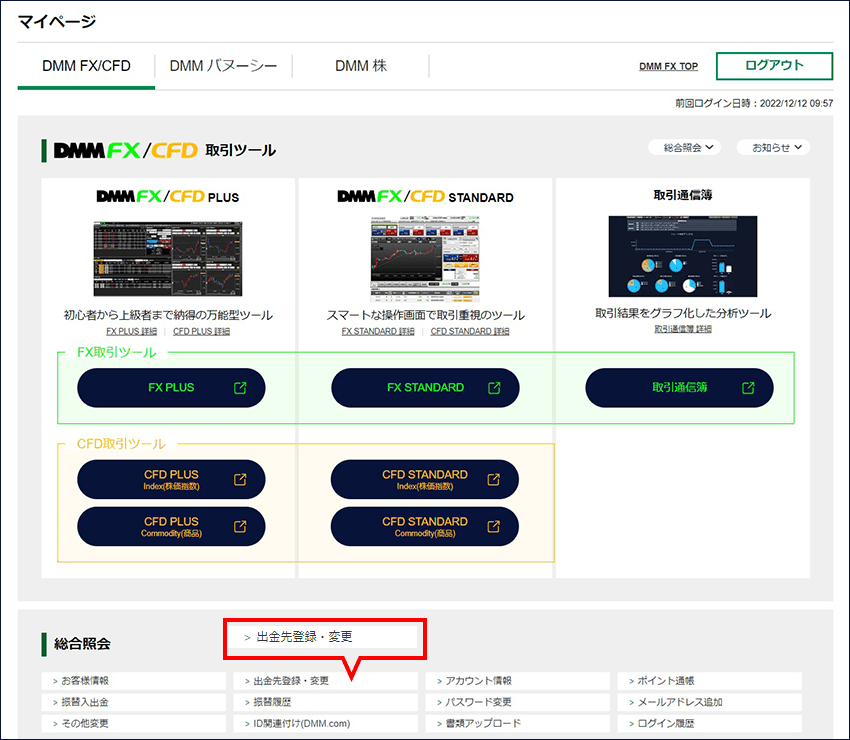Viewport: 850px width, 740px height.
Task: Click external-link icon on CFD STANDARD Index button
Action: pos(493,479)
